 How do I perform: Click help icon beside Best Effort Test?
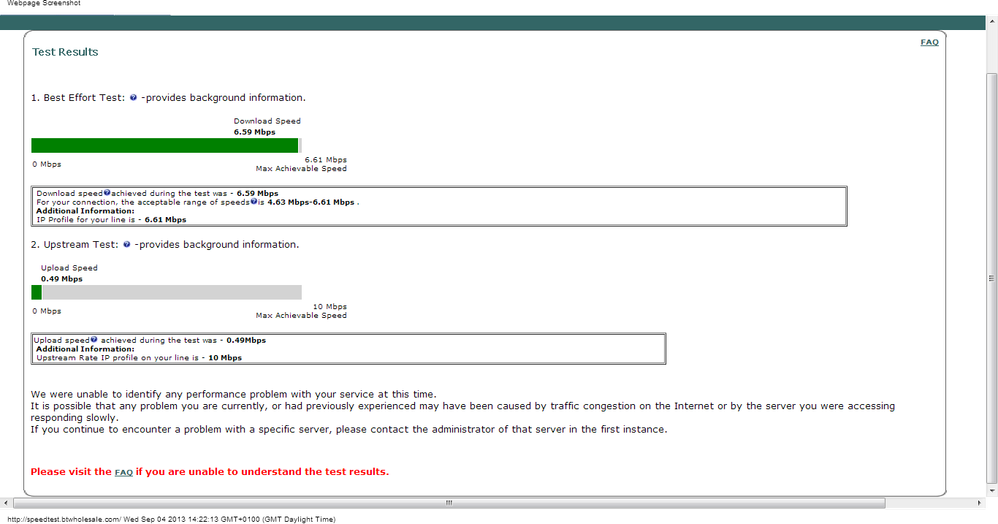pyautogui.click(x=133, y=97)
